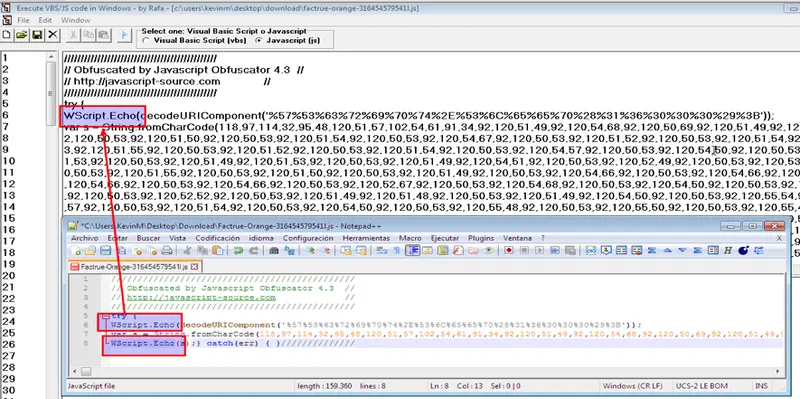
Task: Open Window menu in Execute VBS/JS window
Action: (76, 20)
